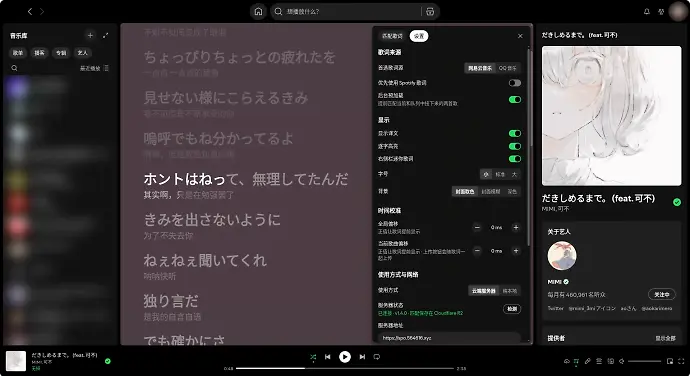This screenshot has width=690, height=376.
Task: Open the user profile avatar
Action: click(677, 11)
